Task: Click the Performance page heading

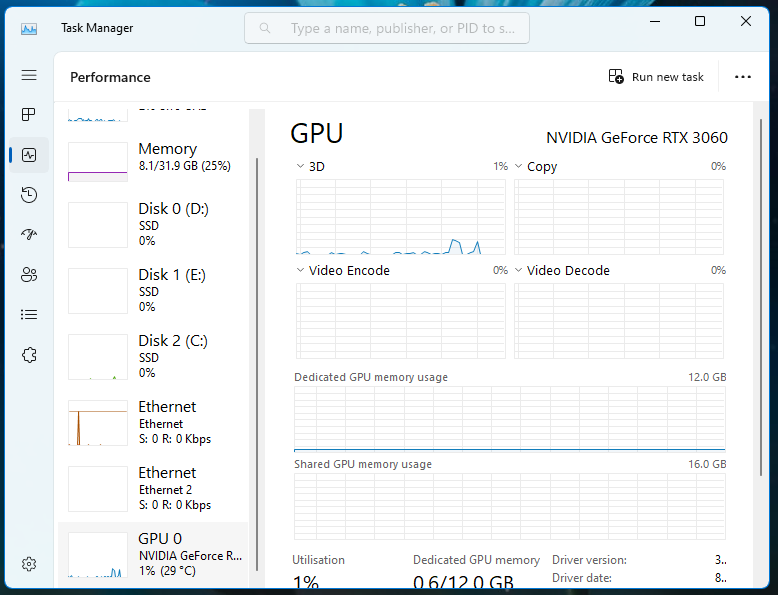Action: (x=110, y=77)
